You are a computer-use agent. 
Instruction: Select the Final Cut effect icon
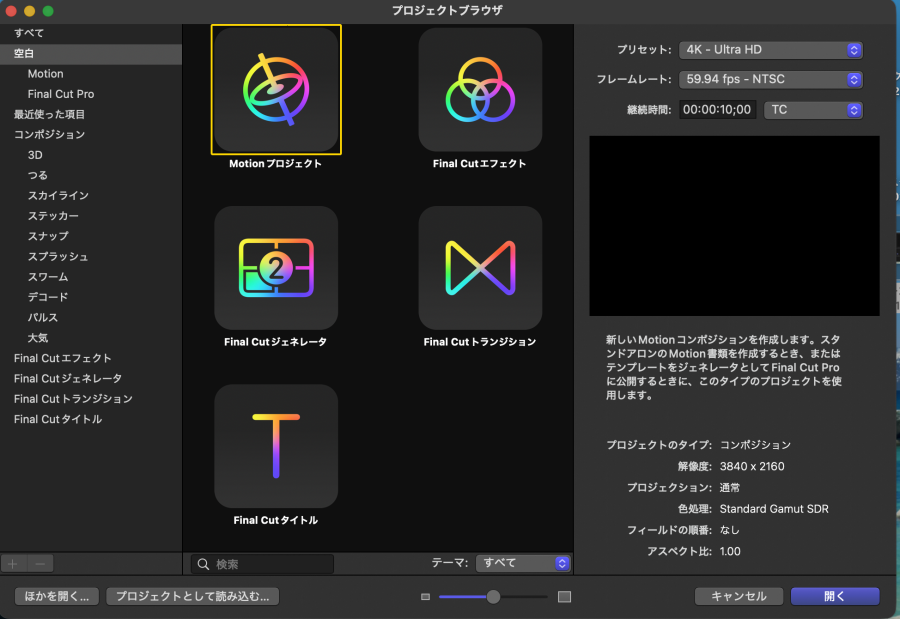[480, 90]
